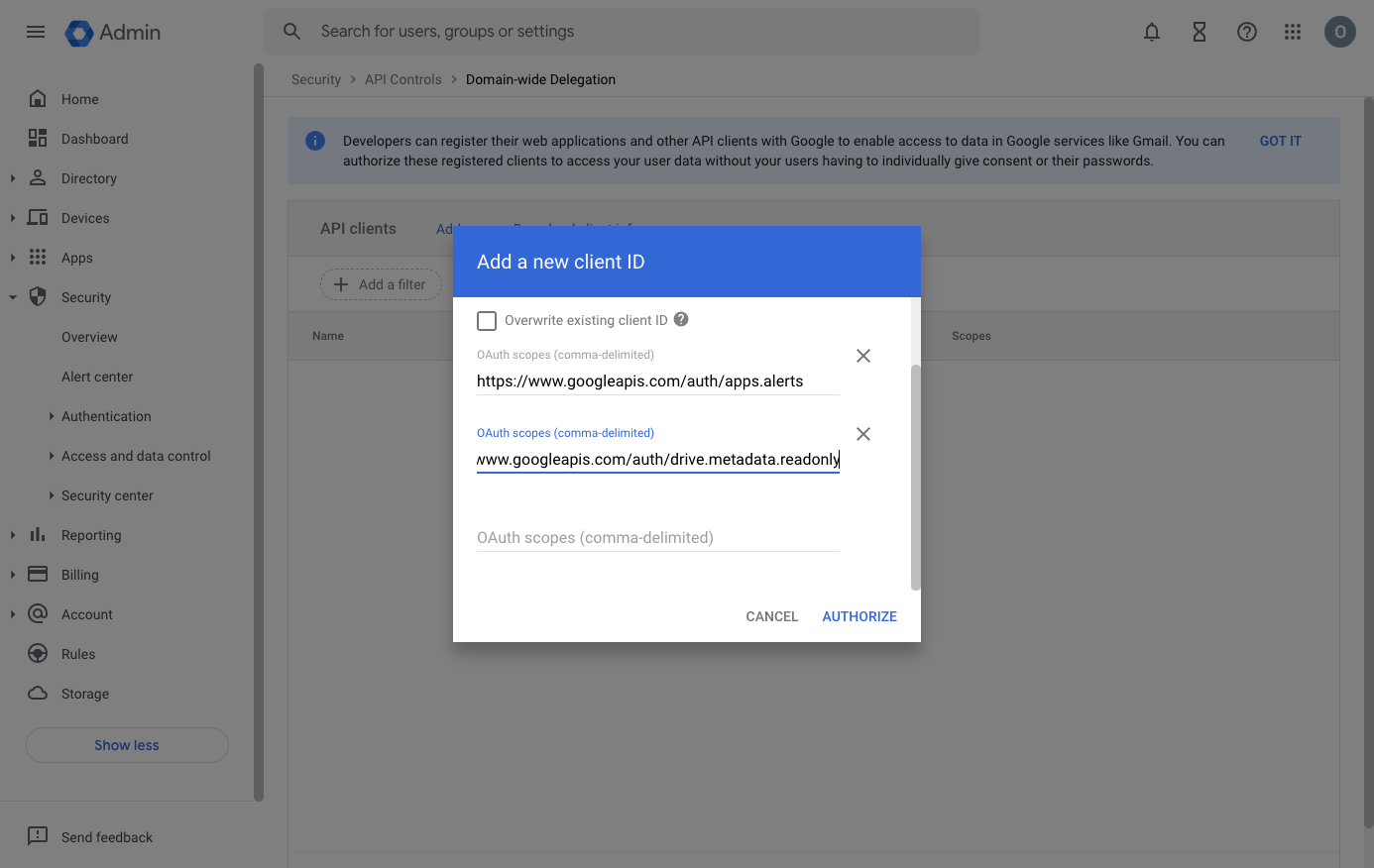1374x868 pixels.
Task: Click the hourglass tasks icon
Action: click(x=1199, y=32)
